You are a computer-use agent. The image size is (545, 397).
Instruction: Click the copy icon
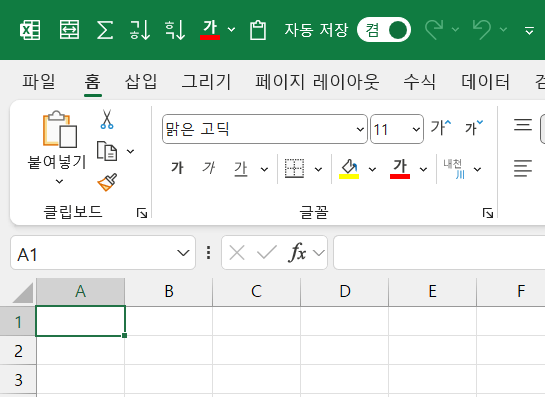107,151
